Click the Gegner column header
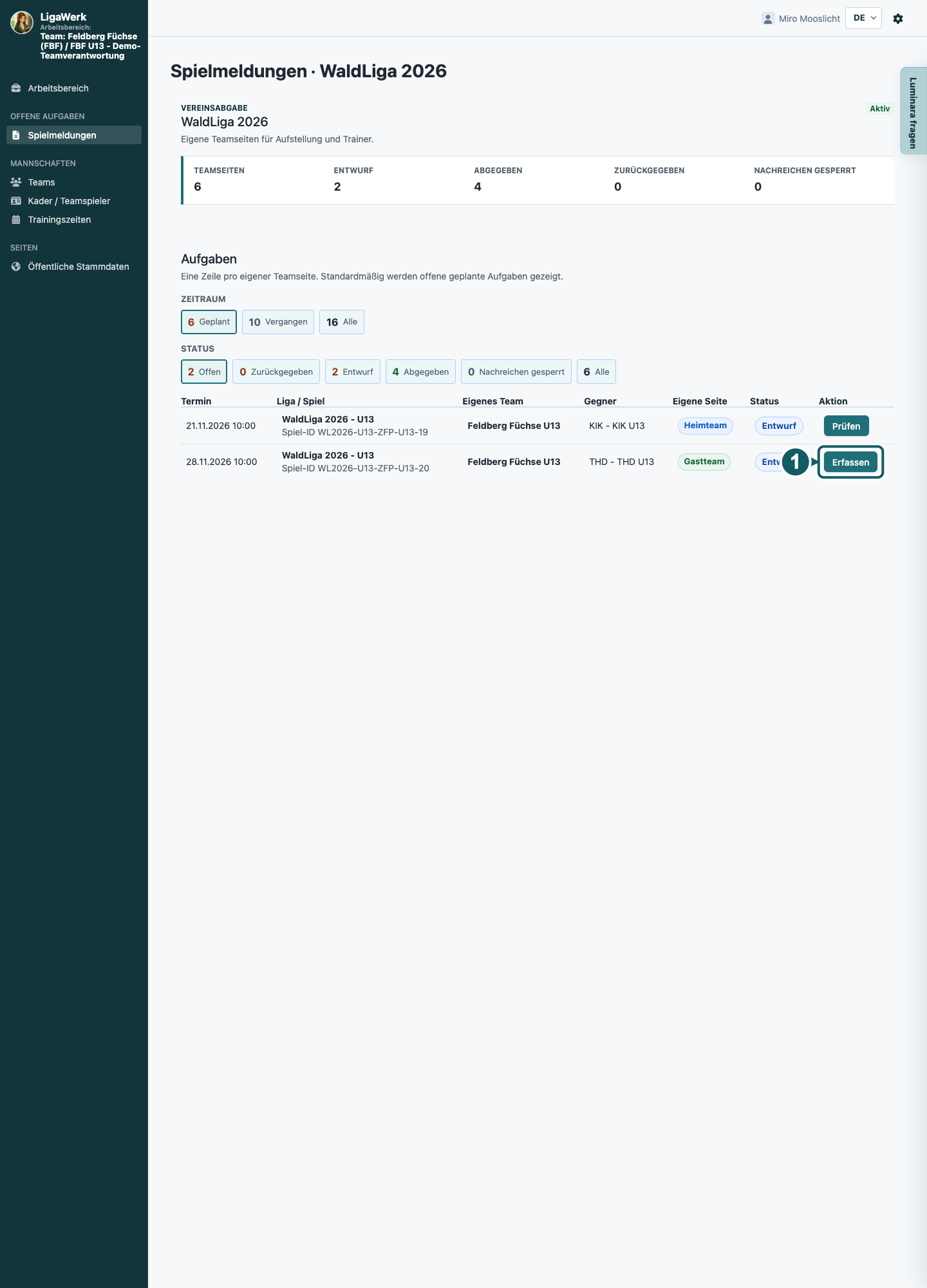Image resolution: width=927 pixels, height=1288 pixels. [600, 401]
